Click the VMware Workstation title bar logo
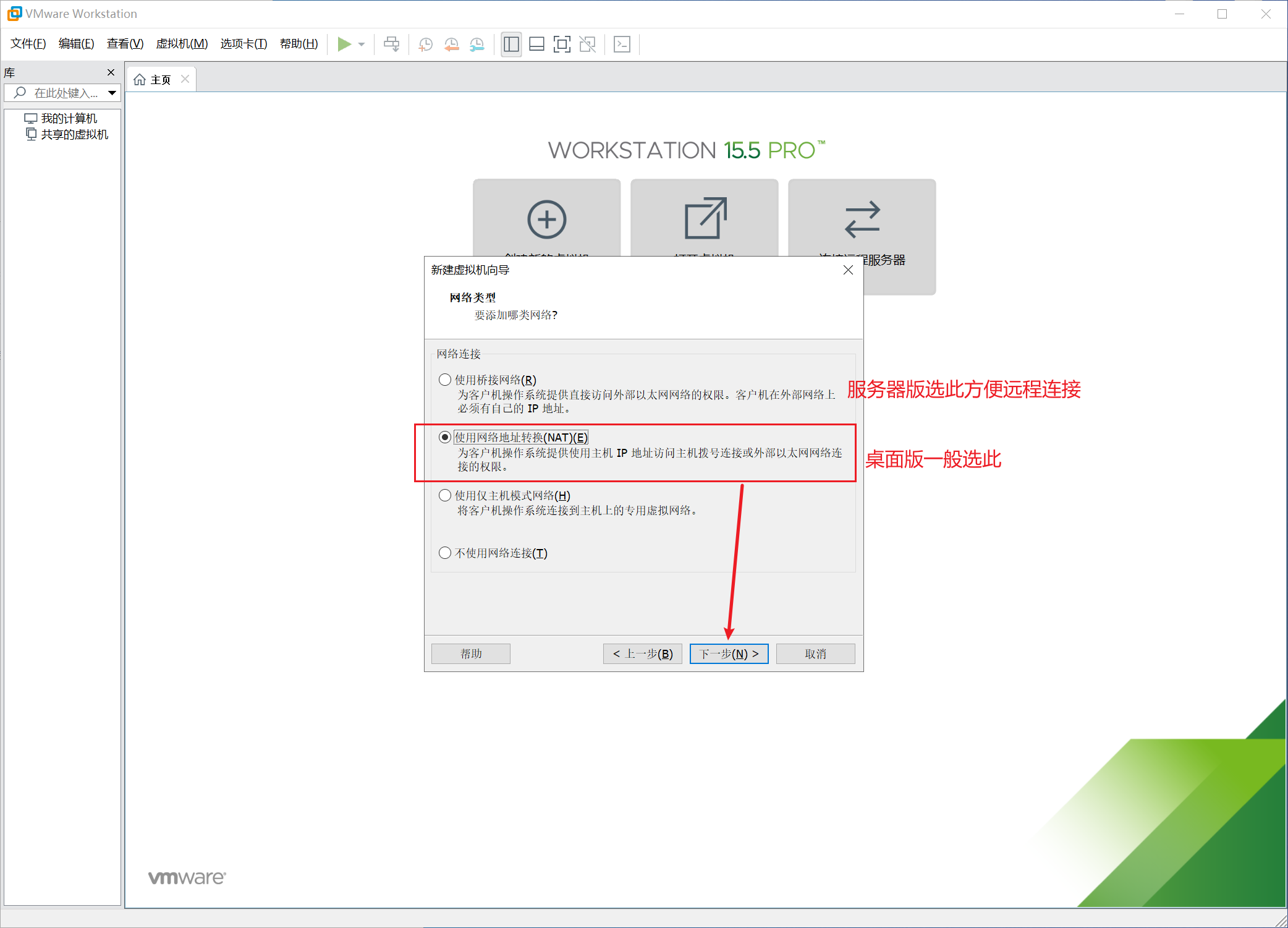Screen dimensions: 1288x928 pyautogui.click(x=14, y=13)
